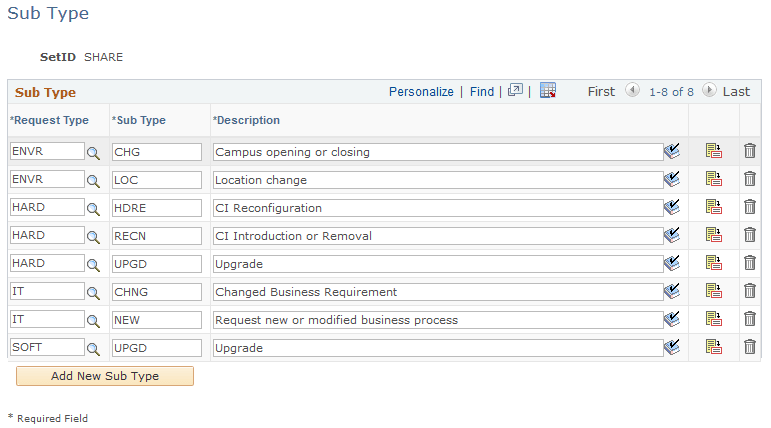Go to next rows arrow
This screenshot has width=771, height=428.
tap(709, 91)
